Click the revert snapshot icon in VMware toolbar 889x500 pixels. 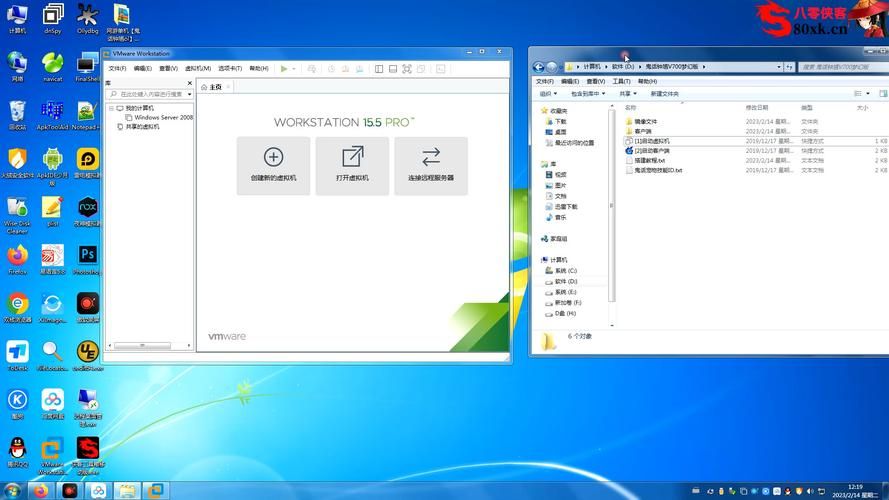click(x=345, y=69)
